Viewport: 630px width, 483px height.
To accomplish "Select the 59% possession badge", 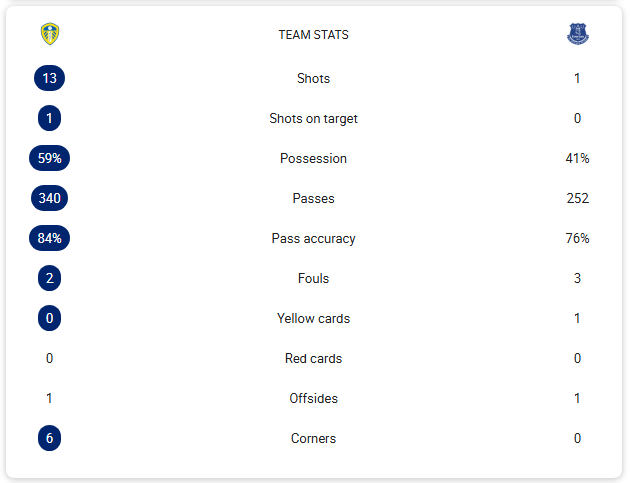I will [x=49, y=158].
